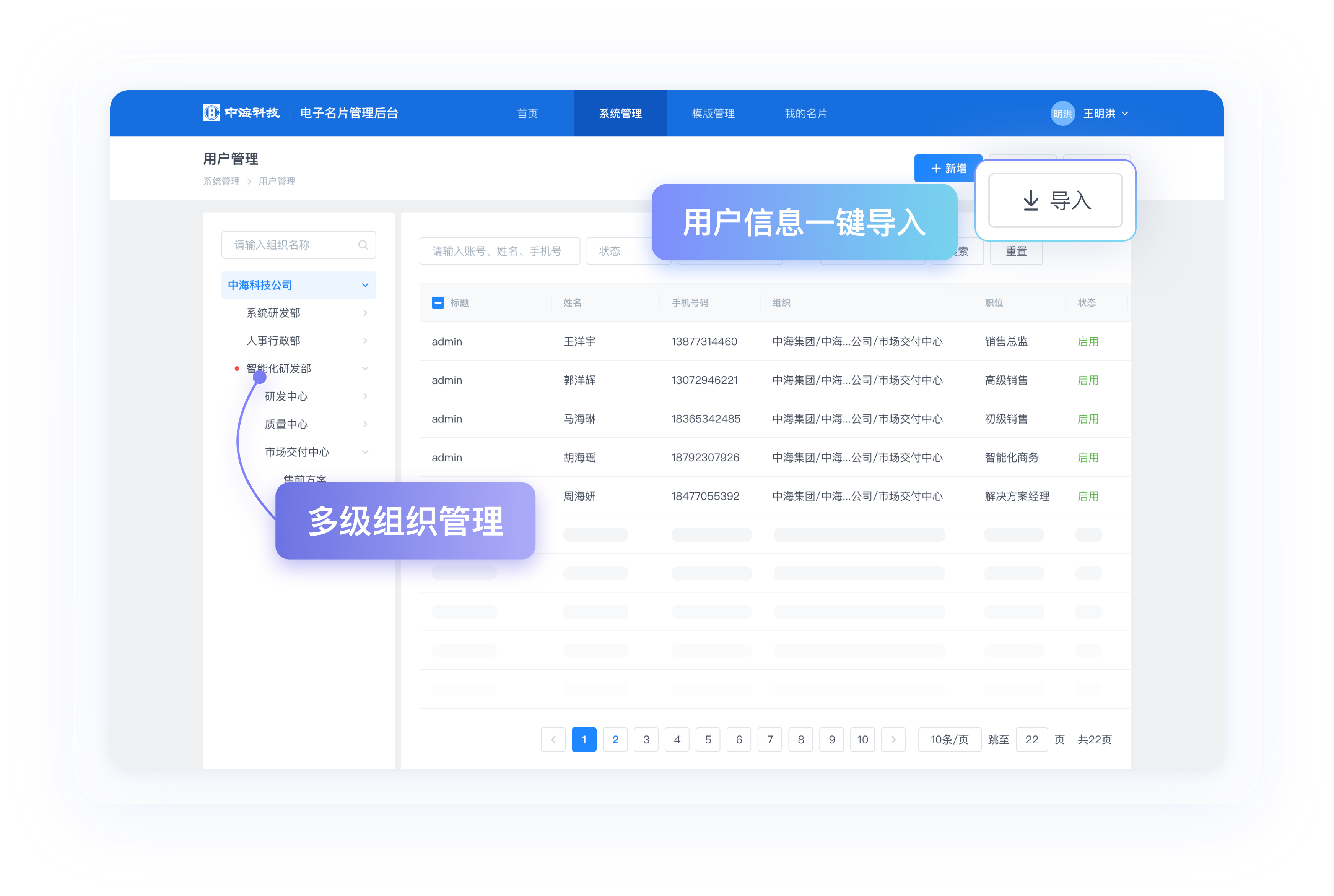Select 智能化研发部 in organization tree
This screenshot has height=896, width=1334.
click(x=278, y=368)
